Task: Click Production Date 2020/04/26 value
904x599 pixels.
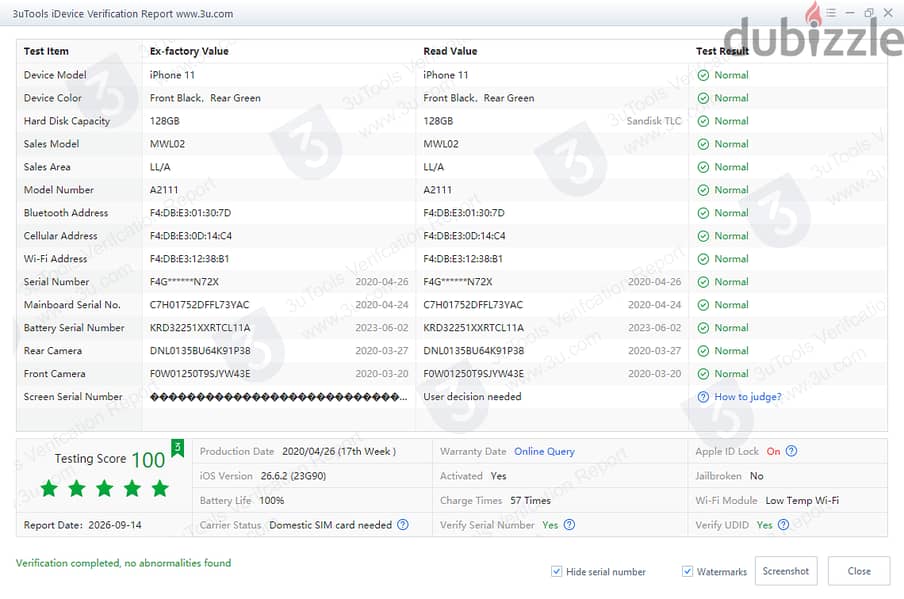Action: point(339,451)
